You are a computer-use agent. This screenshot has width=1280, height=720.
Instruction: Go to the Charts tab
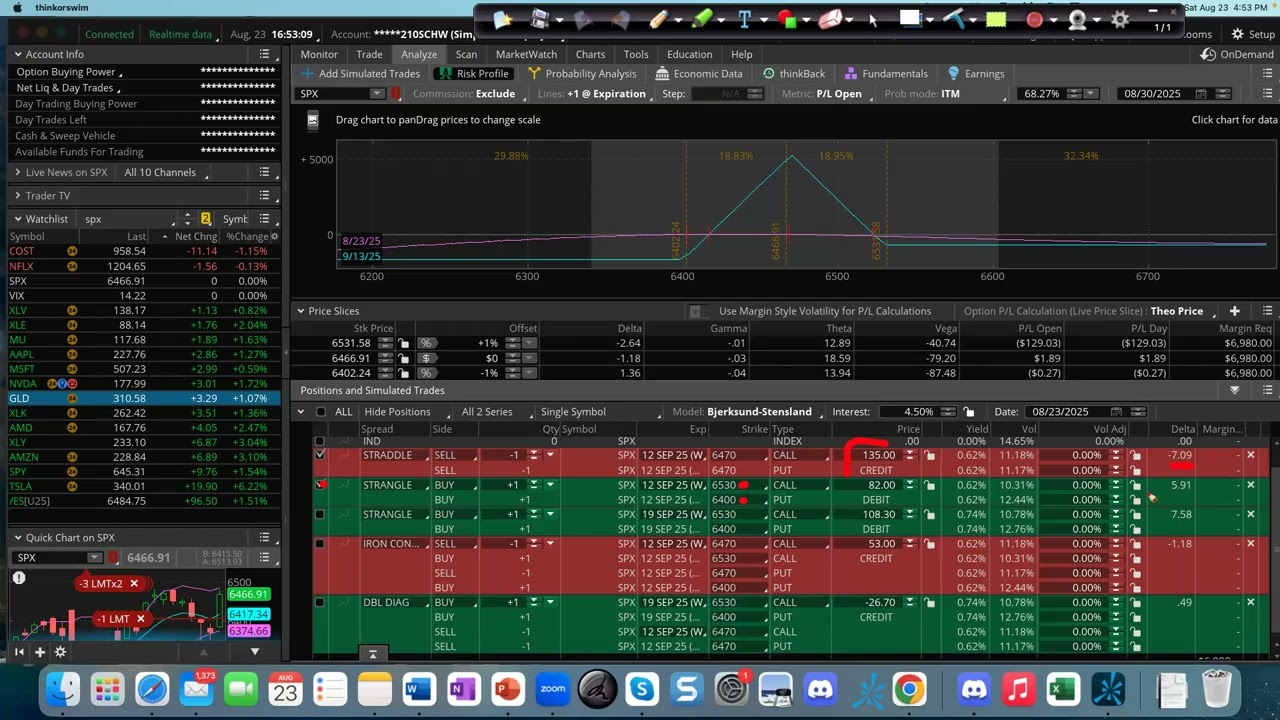click(590, 55)
